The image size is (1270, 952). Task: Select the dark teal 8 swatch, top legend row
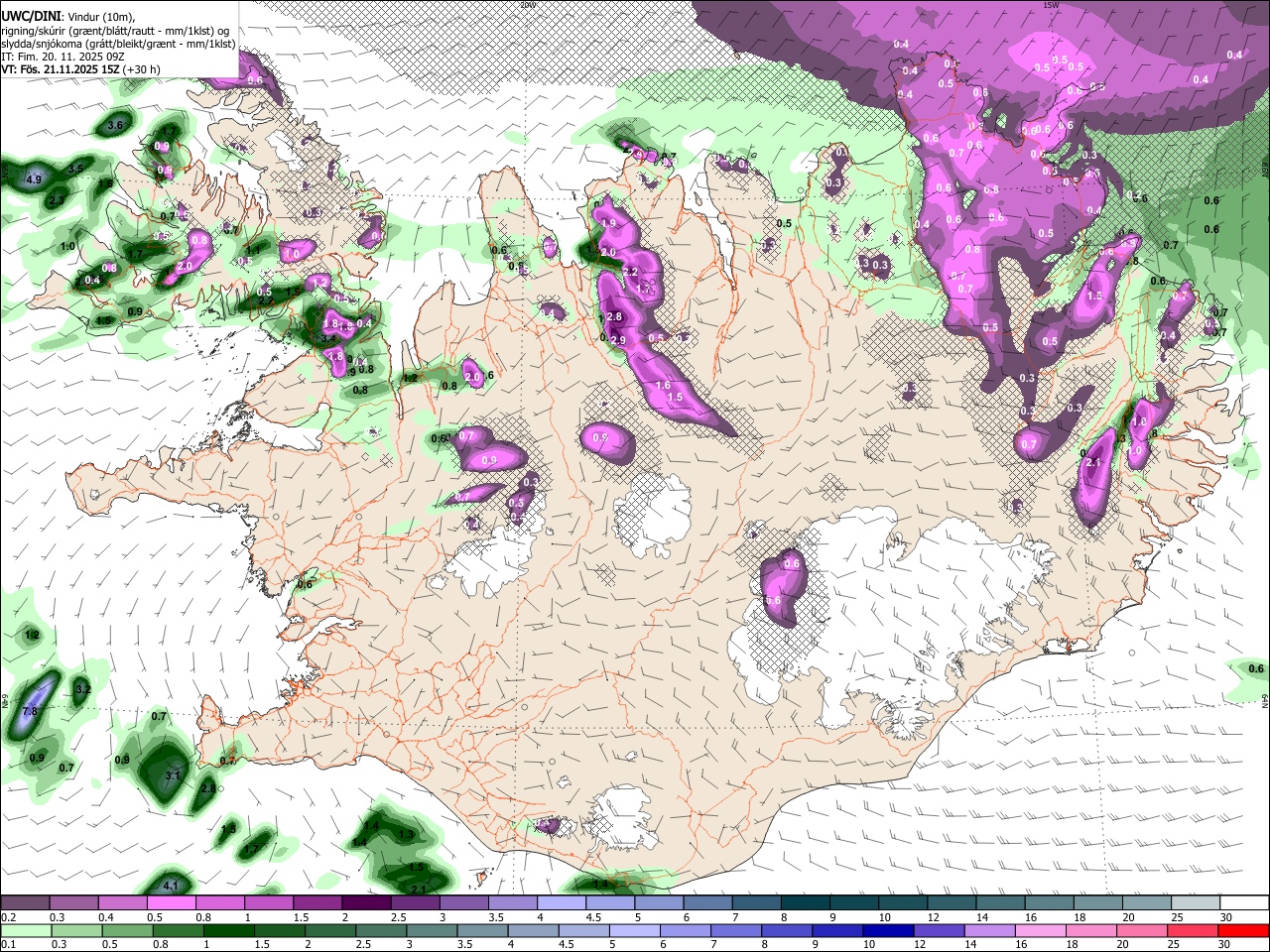click(x=804, y=902)
